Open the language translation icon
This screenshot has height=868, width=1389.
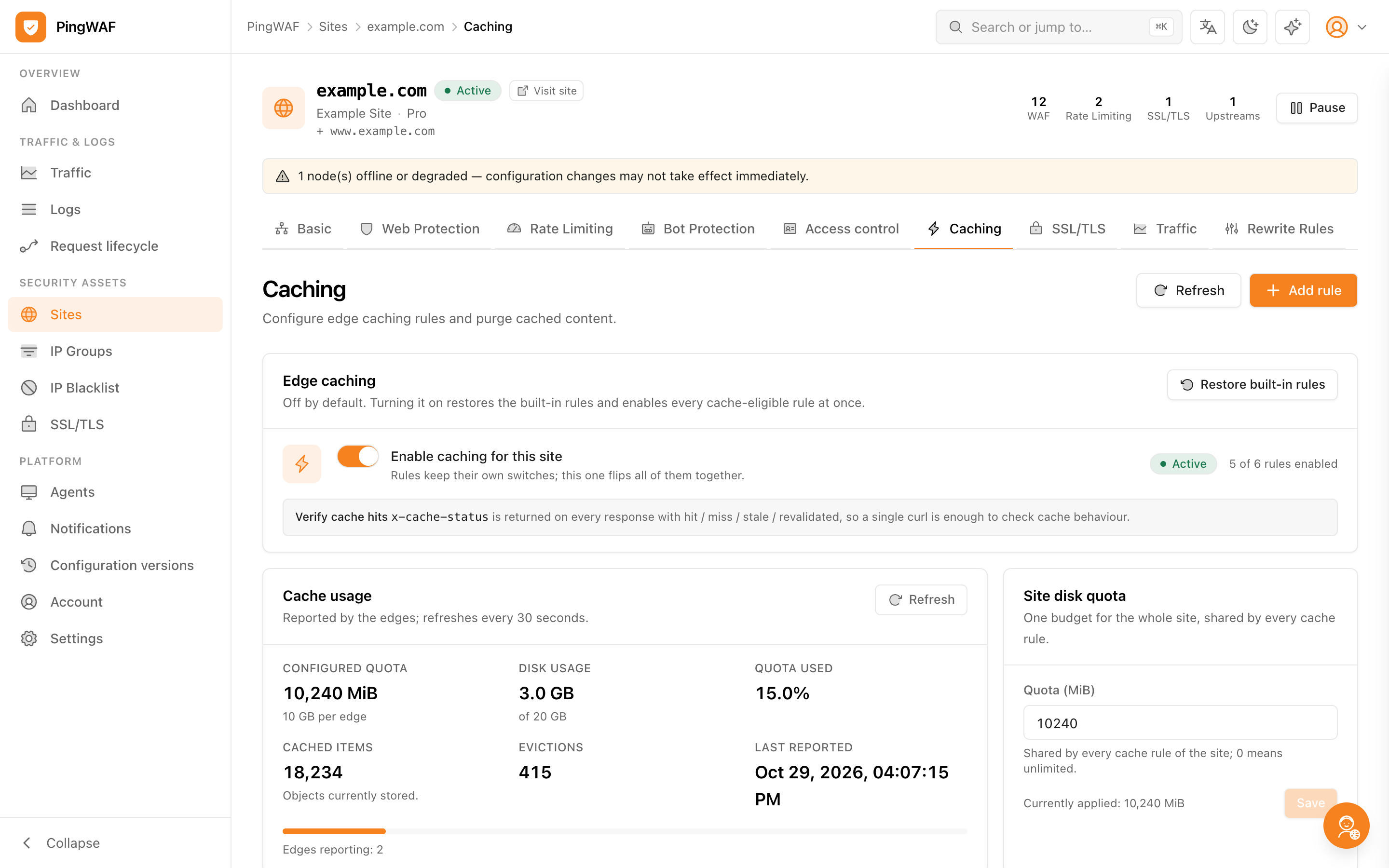[1207, 27]
